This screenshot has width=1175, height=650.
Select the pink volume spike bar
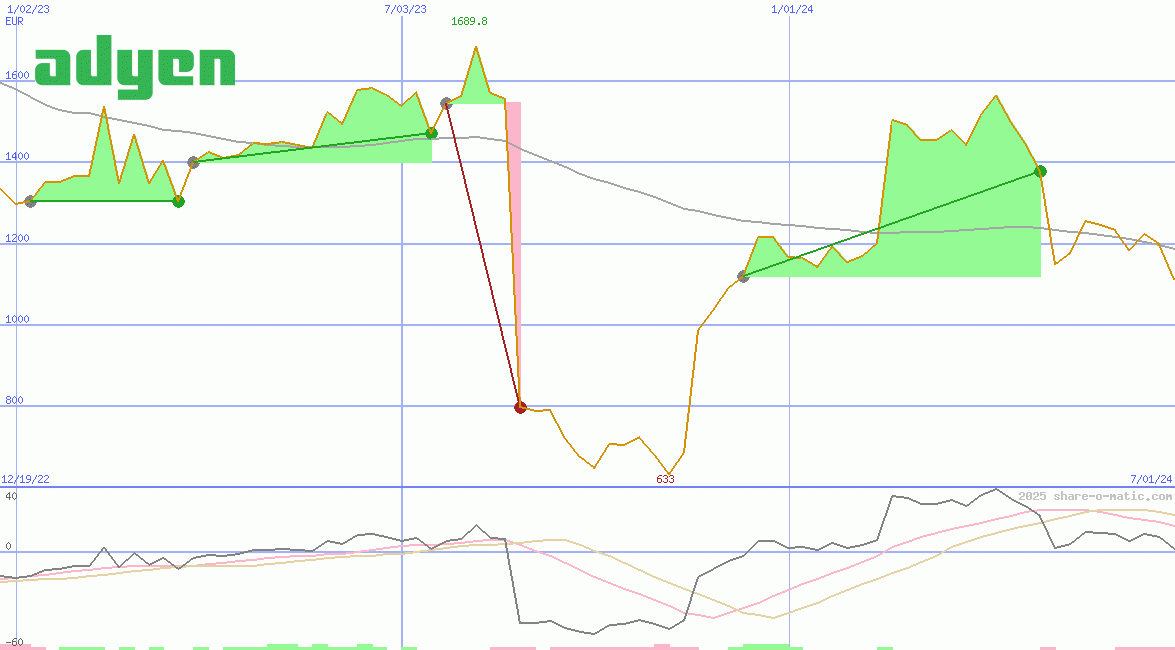point(516,250)
